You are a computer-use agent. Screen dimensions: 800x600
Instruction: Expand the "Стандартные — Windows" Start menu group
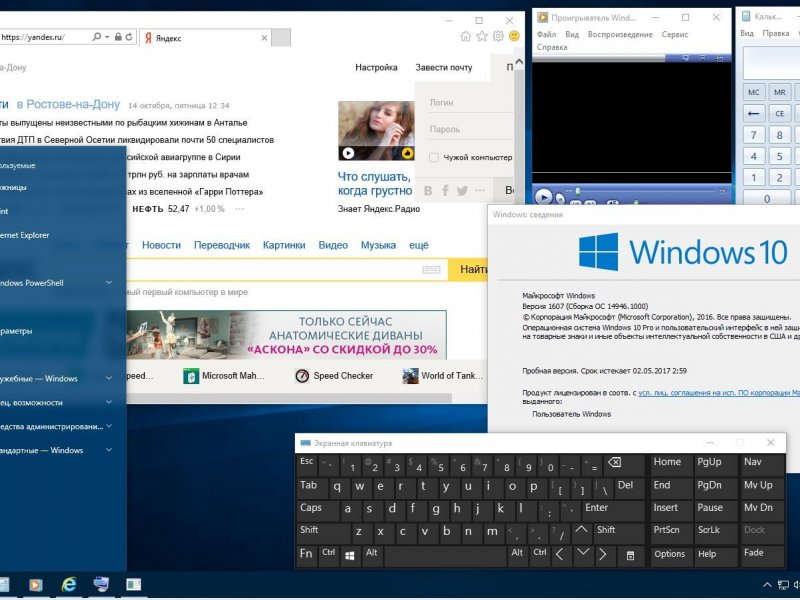click(x=109, y=450)
